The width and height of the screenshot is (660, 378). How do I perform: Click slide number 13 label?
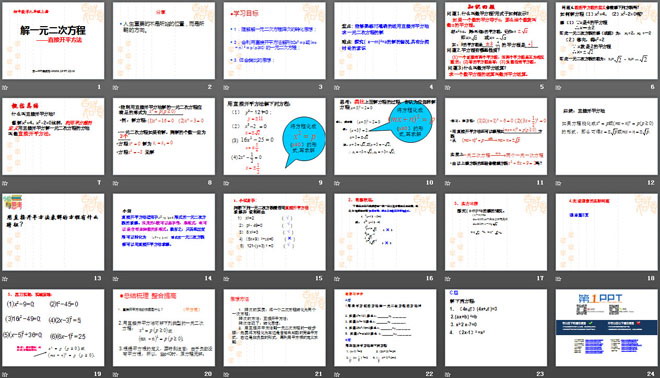98,278
